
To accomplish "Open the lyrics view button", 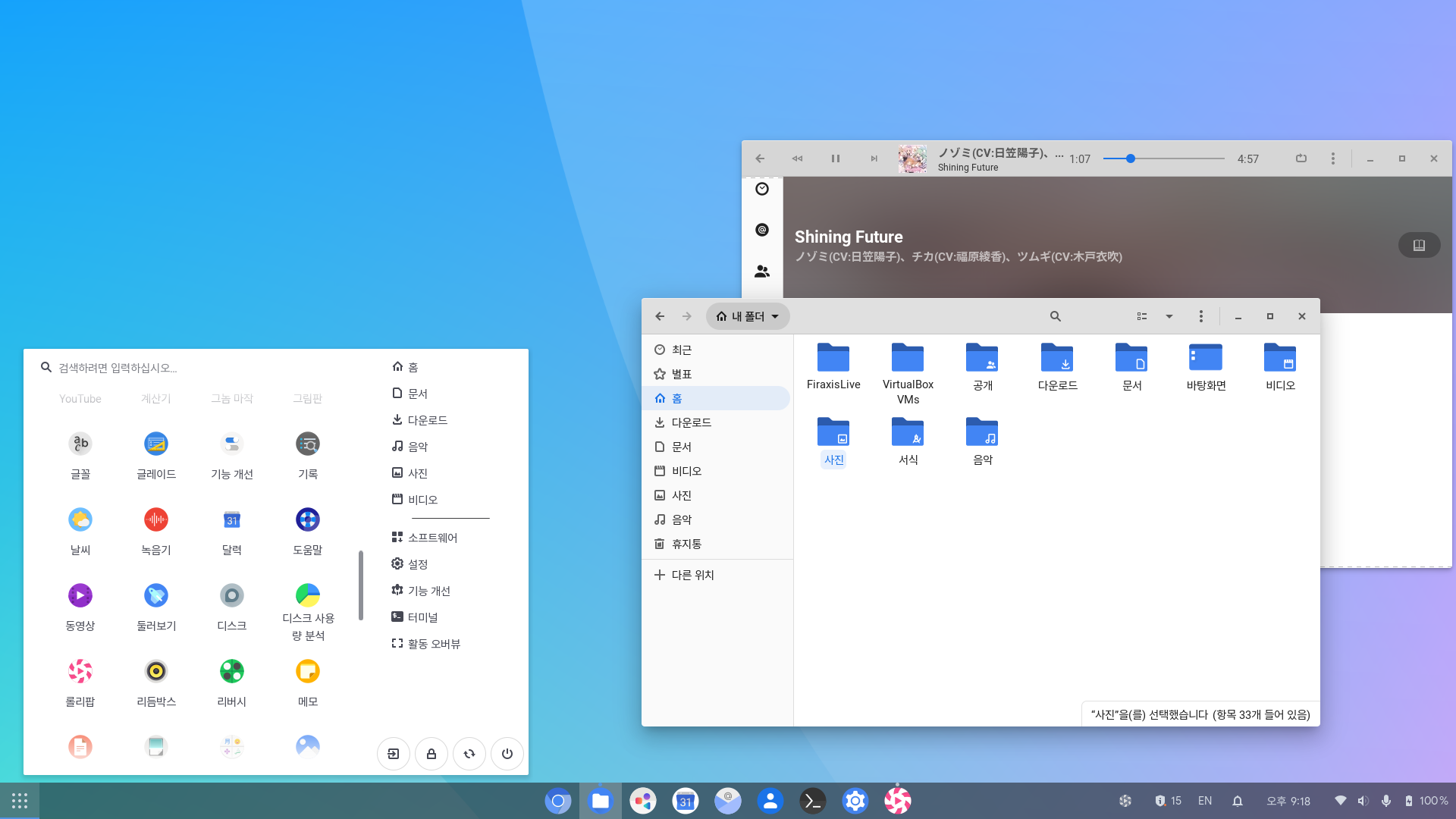I will (1418, 245).
